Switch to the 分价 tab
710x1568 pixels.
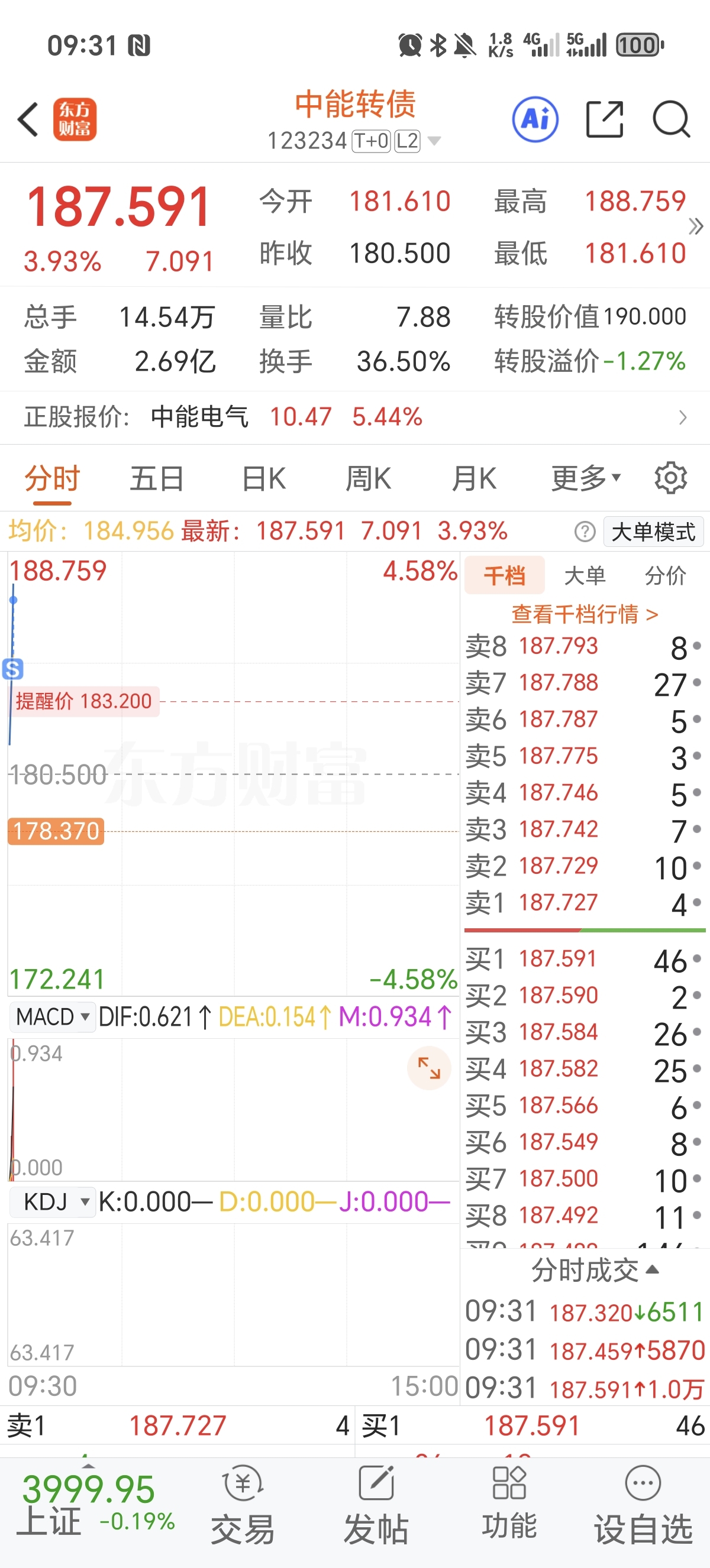click(666, 575)
